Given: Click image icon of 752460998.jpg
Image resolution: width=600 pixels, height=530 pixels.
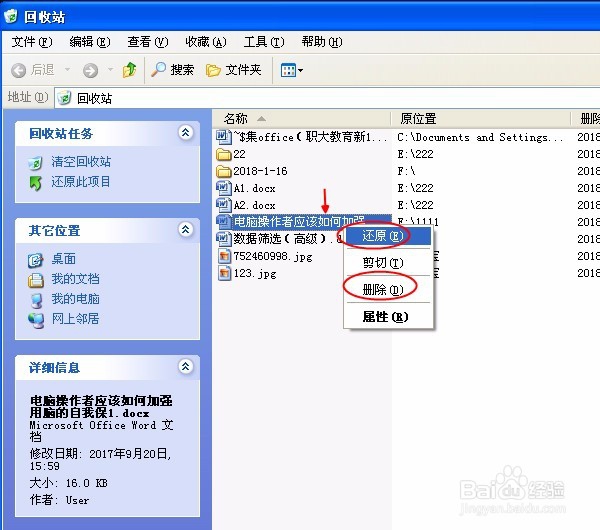Looking at the screenshot, I should pos(225,256).
